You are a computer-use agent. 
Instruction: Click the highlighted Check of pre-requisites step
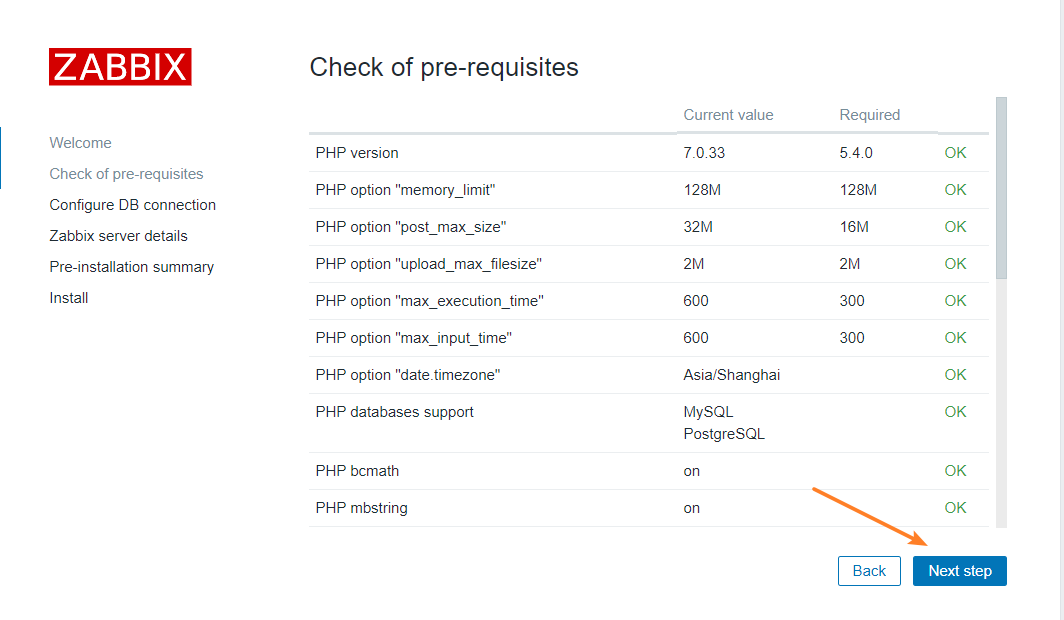coord(126,173)
